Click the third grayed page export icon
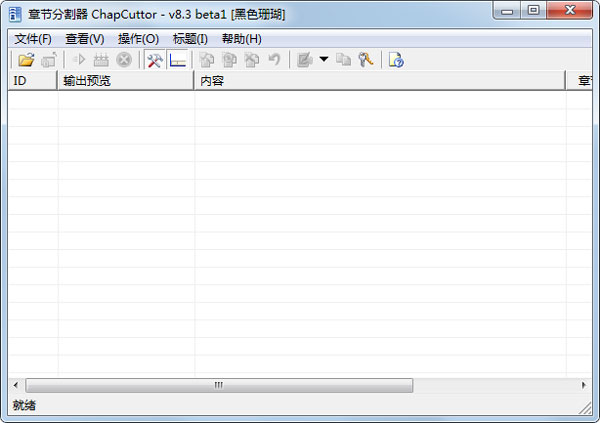 pyautogui.click(x=252, y=60)
